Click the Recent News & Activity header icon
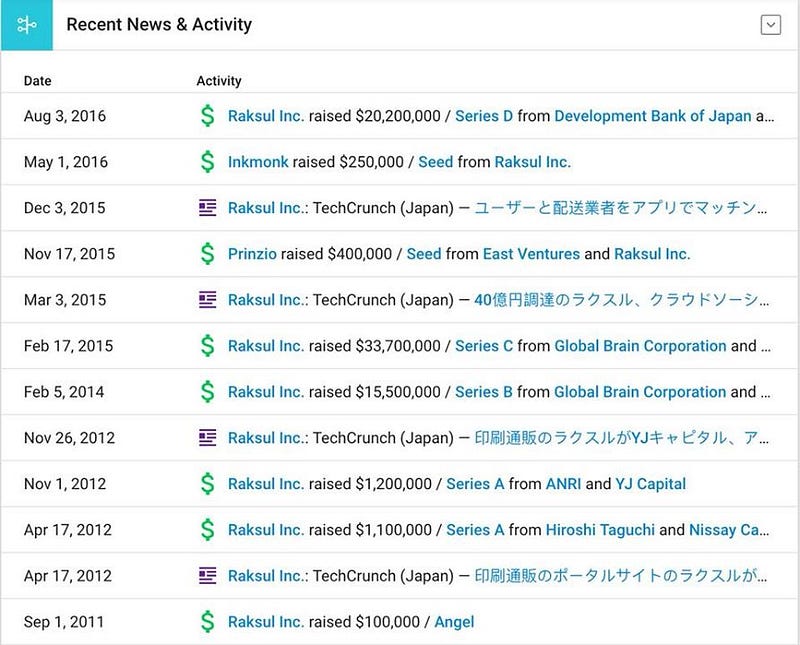This screenshot has height=645, width=800. pos(26,25)
